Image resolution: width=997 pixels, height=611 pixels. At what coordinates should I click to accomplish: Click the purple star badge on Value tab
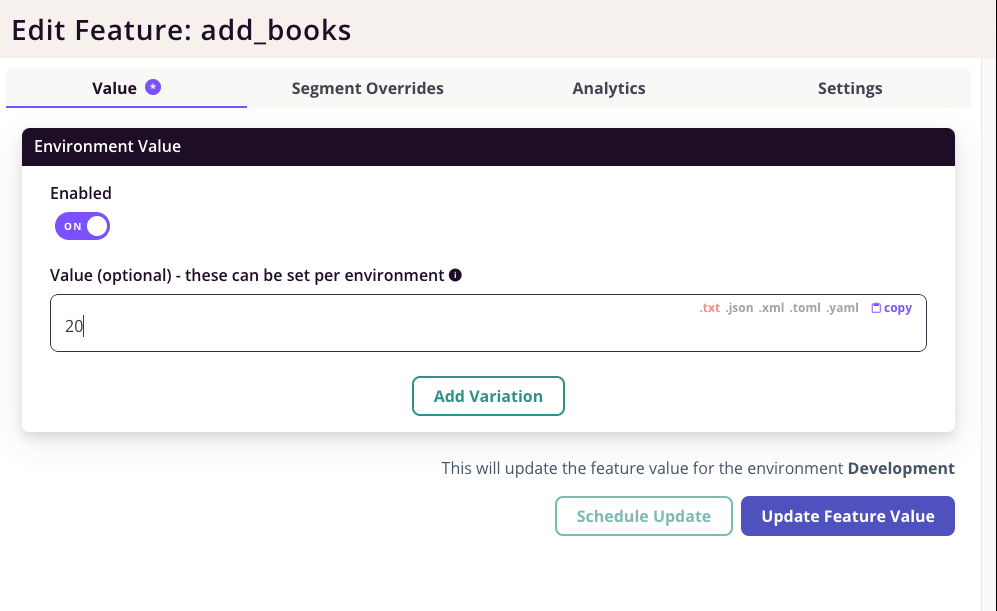click(153, 87)
